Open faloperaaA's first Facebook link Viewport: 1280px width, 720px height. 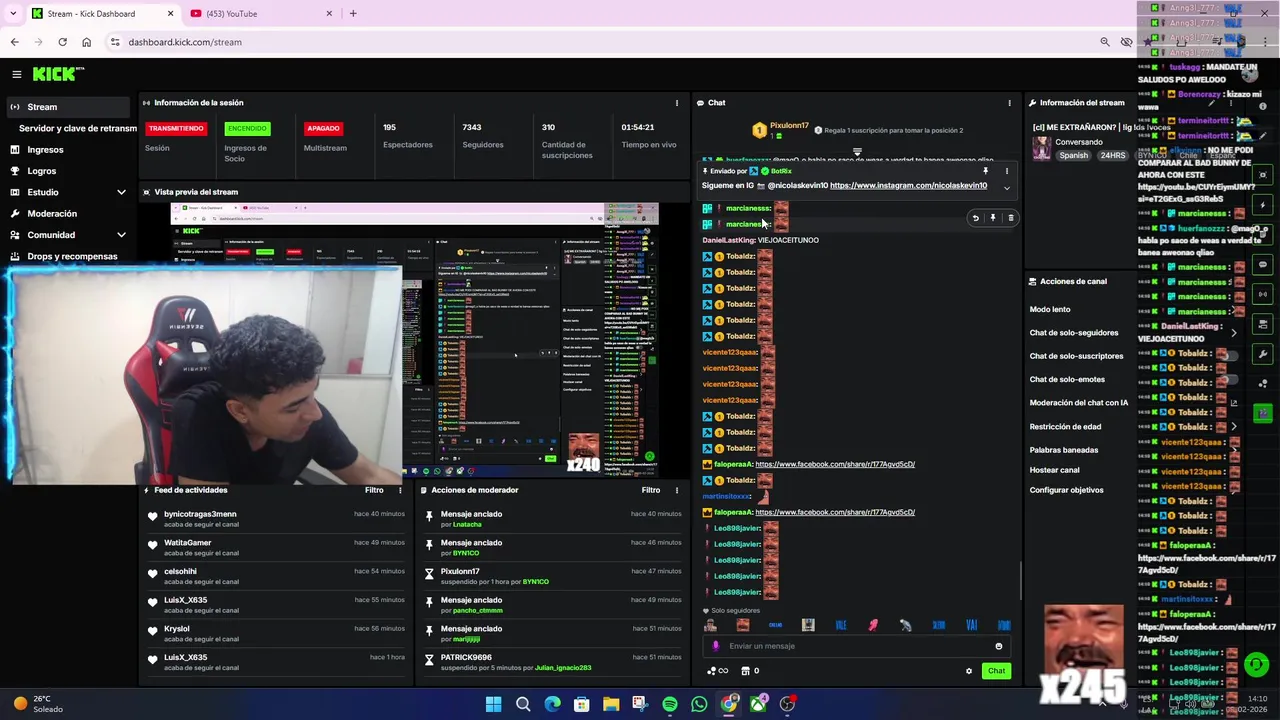(835, 465)
